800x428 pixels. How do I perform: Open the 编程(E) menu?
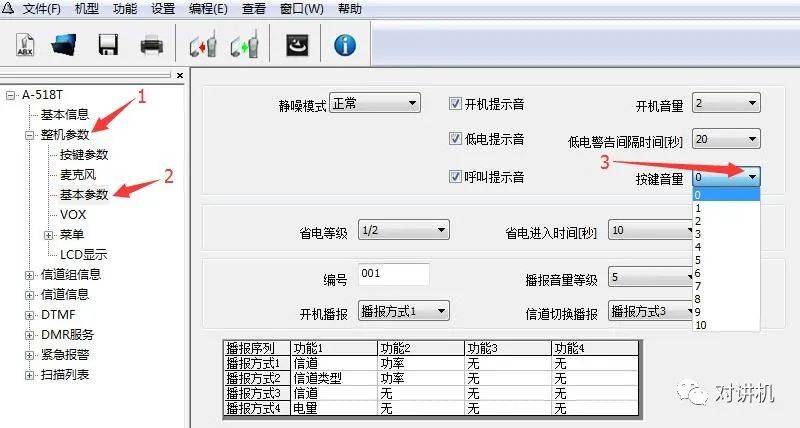[208, 9]
